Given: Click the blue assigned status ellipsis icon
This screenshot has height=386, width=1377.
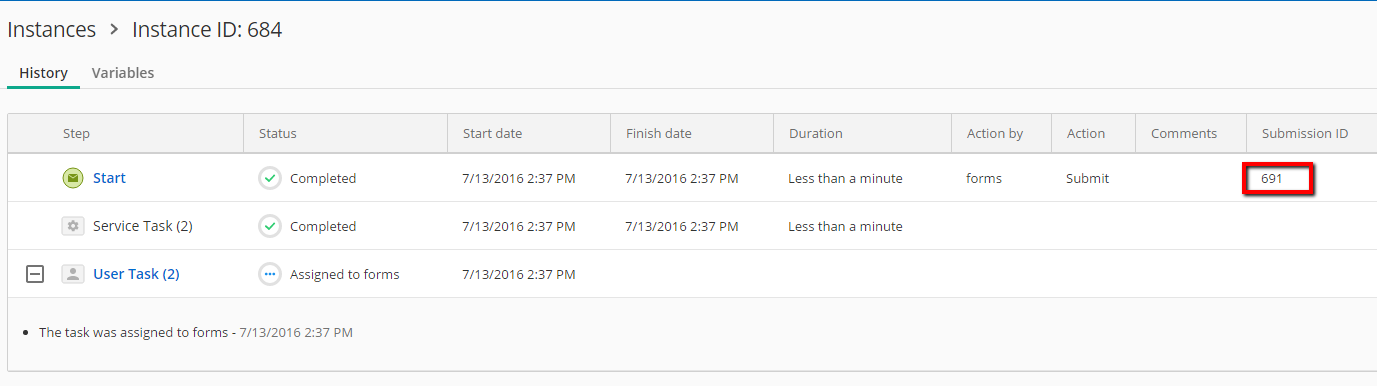Looking at the screenshot, I should coord(270,274).
